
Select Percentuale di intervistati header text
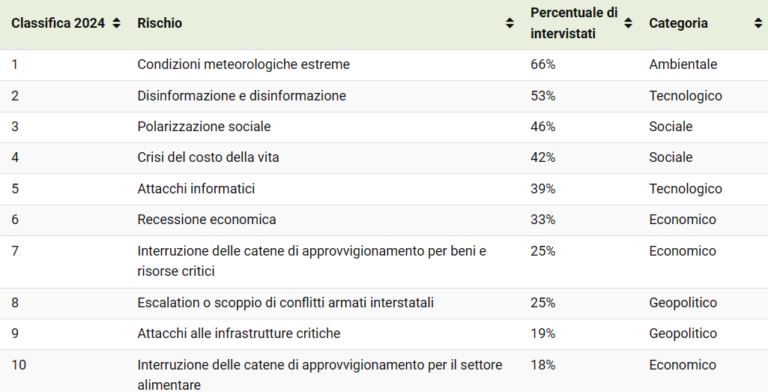[x=574, y=23]
